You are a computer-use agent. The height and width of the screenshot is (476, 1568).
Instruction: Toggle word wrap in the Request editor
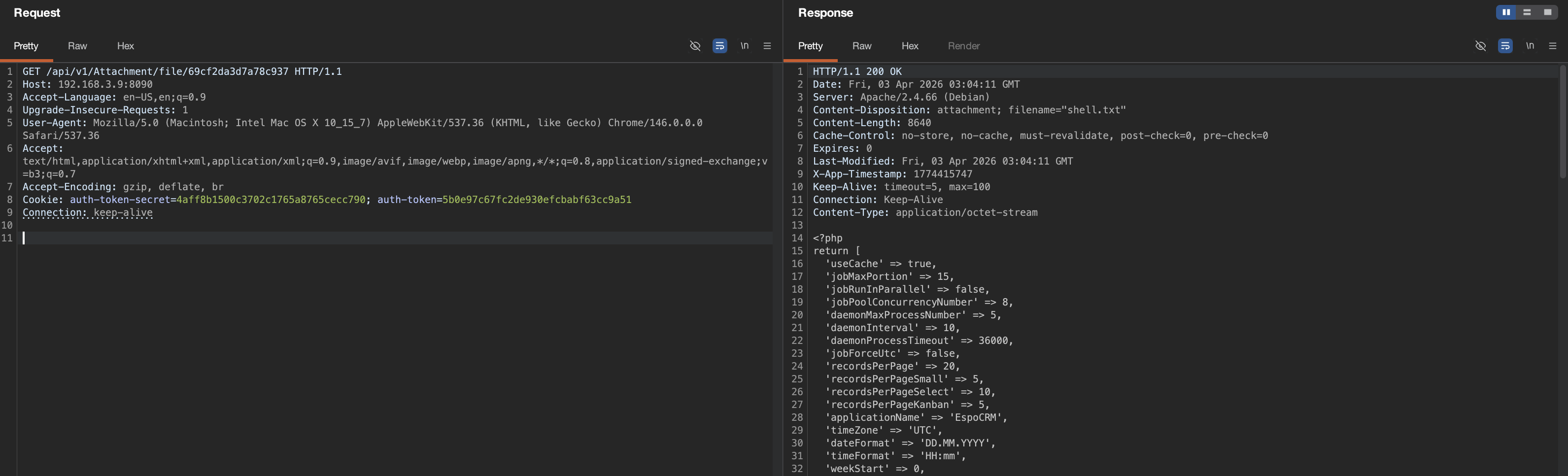point(720,46)
